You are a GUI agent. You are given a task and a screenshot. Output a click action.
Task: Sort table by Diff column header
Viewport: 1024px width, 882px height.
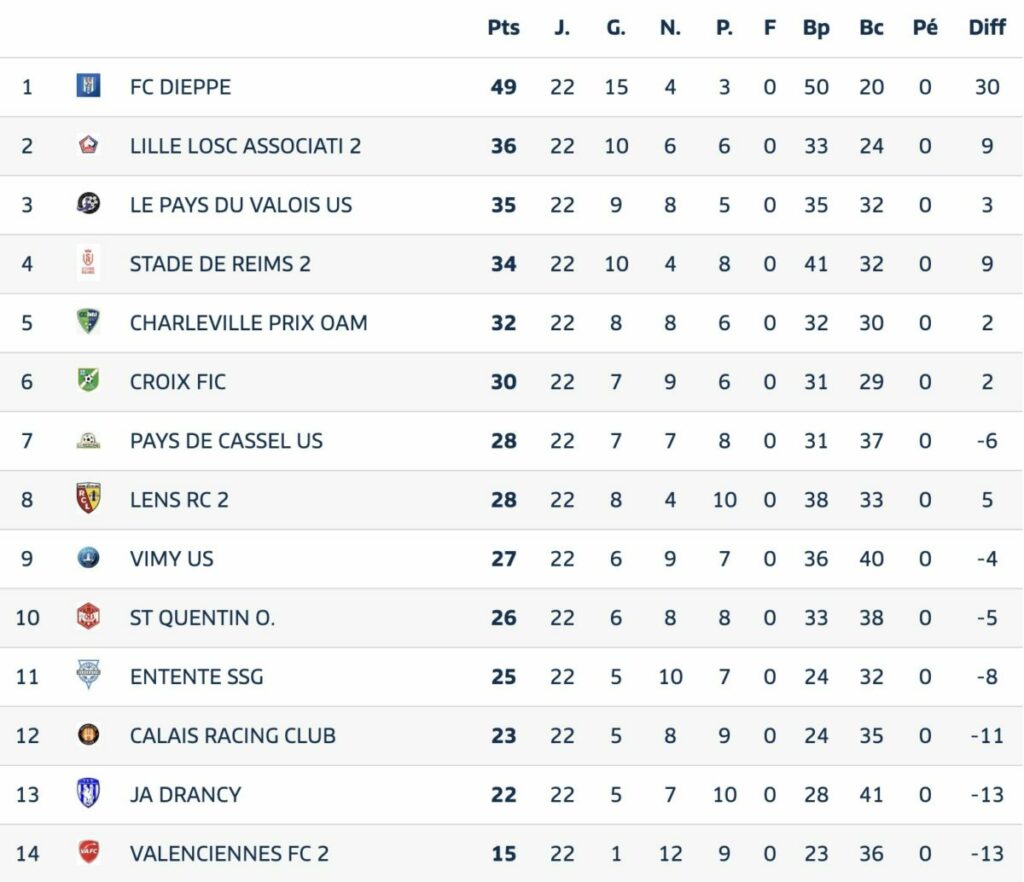coord(987,27)
